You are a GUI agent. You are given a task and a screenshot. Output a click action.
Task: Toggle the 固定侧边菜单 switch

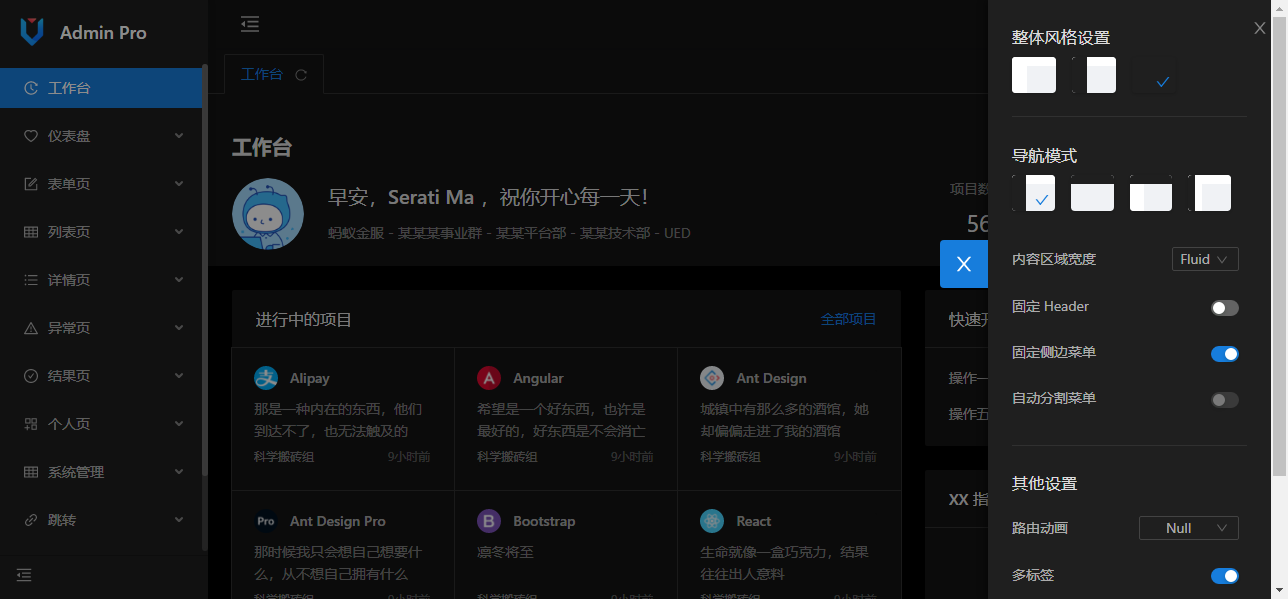[1225, 354]
